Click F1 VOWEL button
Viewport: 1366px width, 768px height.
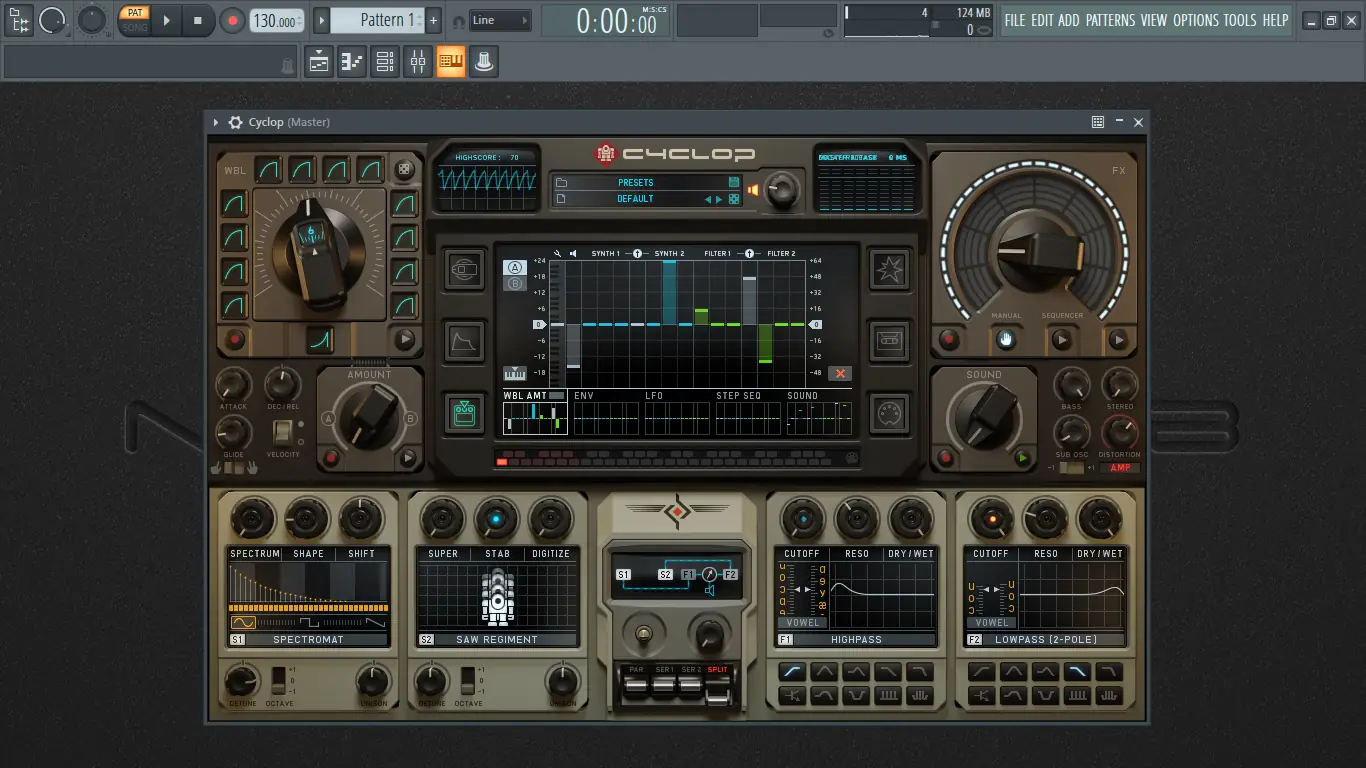click(x=802, y=622)
